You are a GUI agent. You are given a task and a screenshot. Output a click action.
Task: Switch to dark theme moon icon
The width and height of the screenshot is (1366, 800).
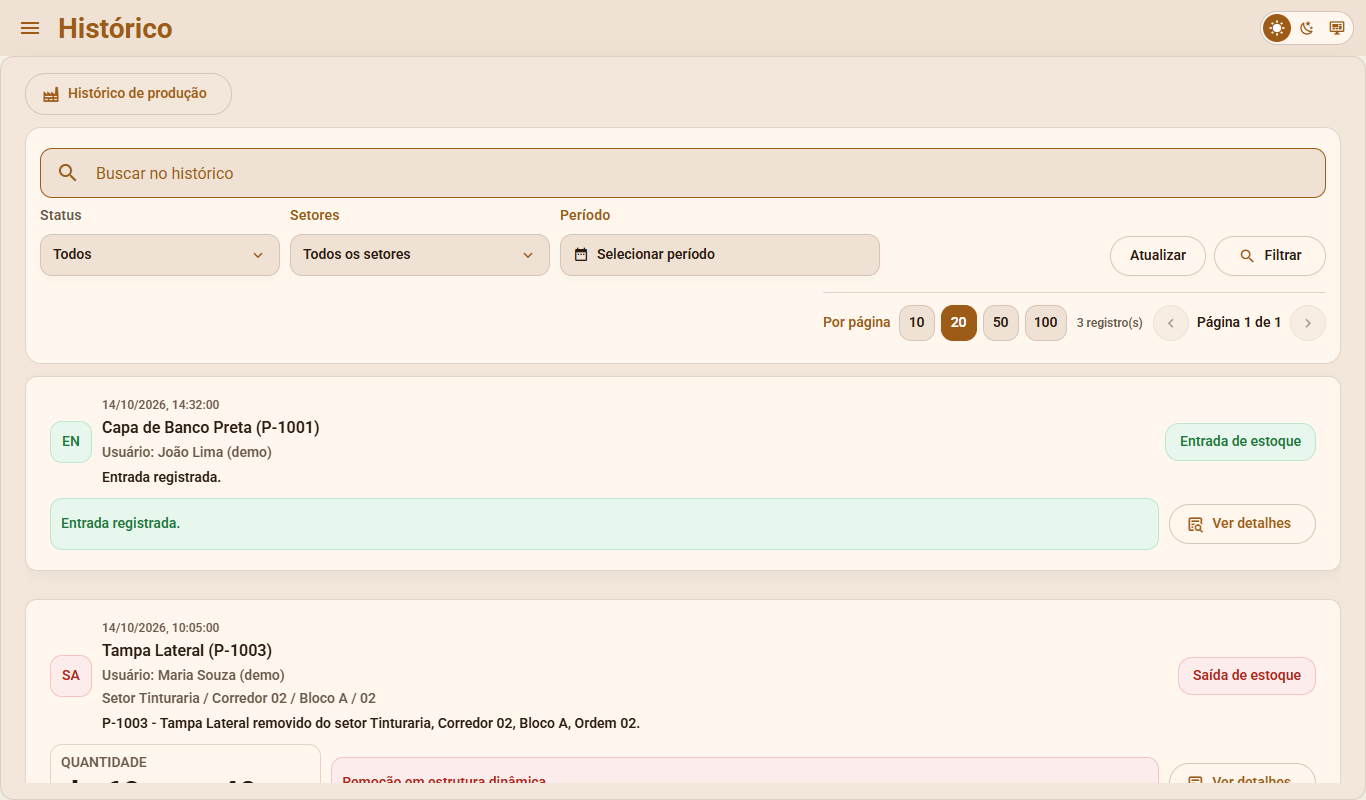[x=1307, y=28]
